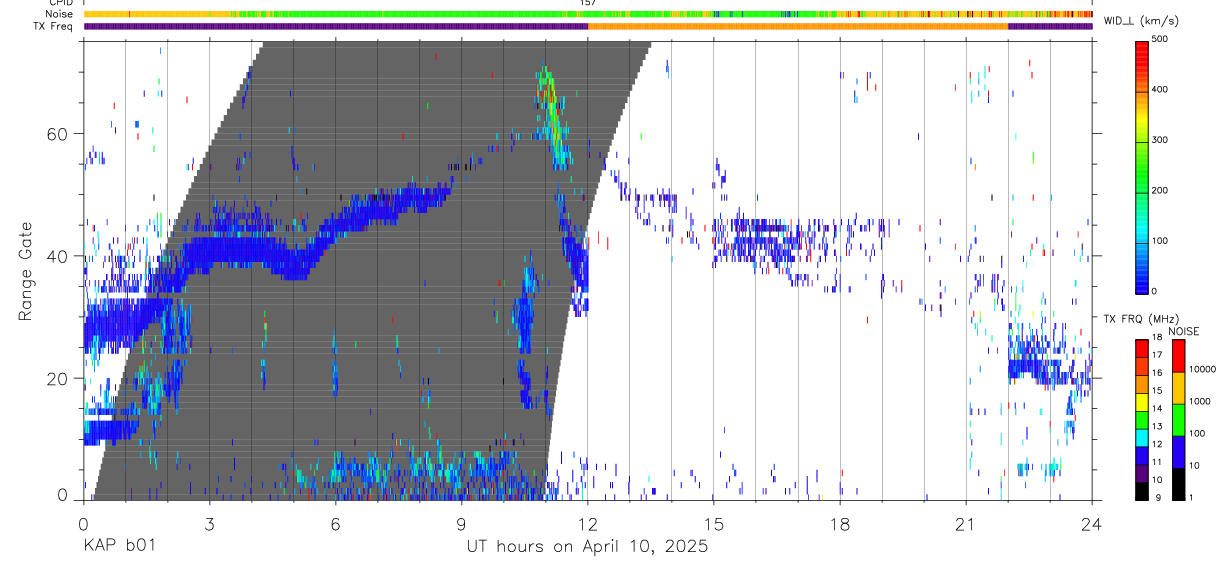Click the 11 label on TX FRQ legend
The image size is (1228, 567).
[x=1158, y=462]
